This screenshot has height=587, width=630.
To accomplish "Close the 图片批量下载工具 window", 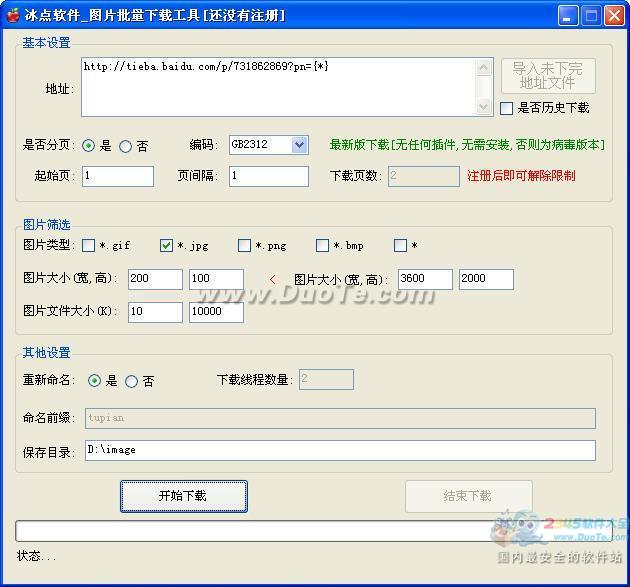I will pyautogui.click(x=614, y=16).
